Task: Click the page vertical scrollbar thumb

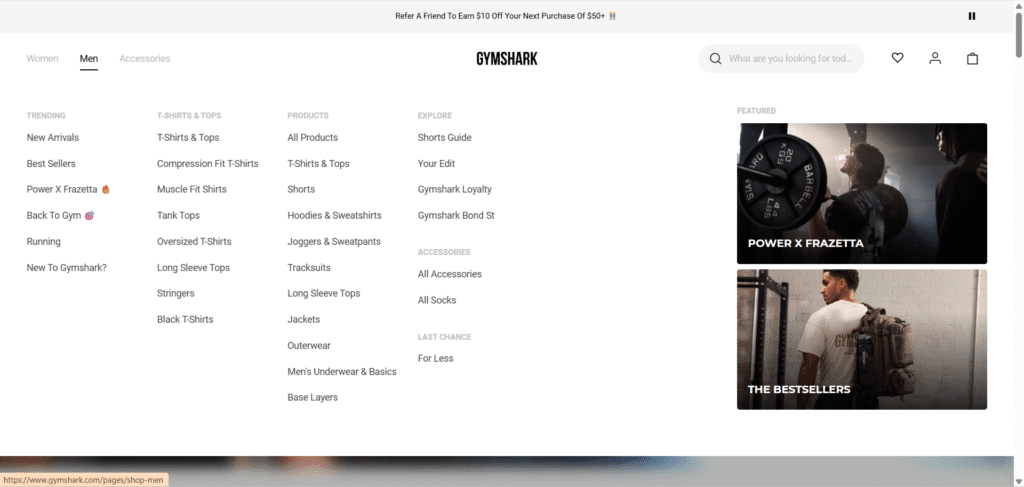Action: 1019,34
